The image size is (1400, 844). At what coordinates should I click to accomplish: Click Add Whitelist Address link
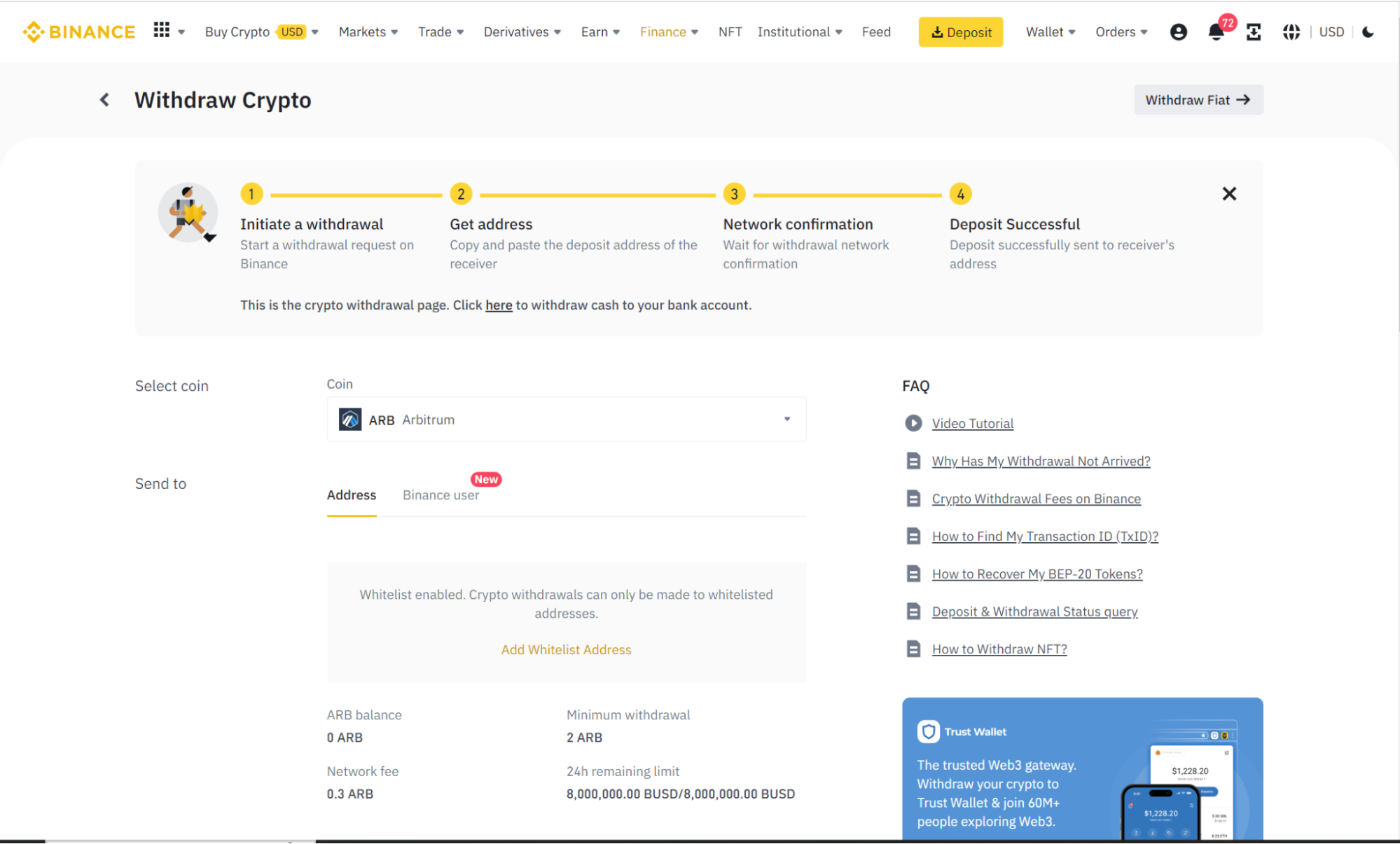[566, 649]
